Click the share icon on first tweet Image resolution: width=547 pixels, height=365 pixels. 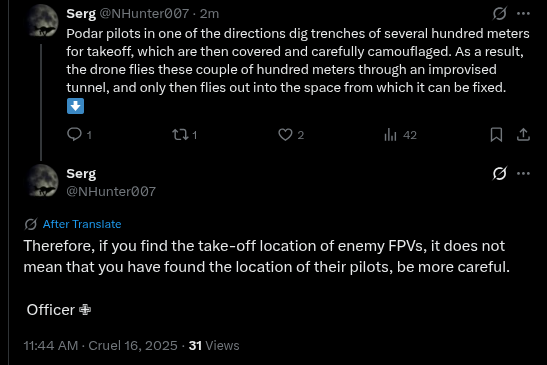pyautogui.click(x=523, y=135)
